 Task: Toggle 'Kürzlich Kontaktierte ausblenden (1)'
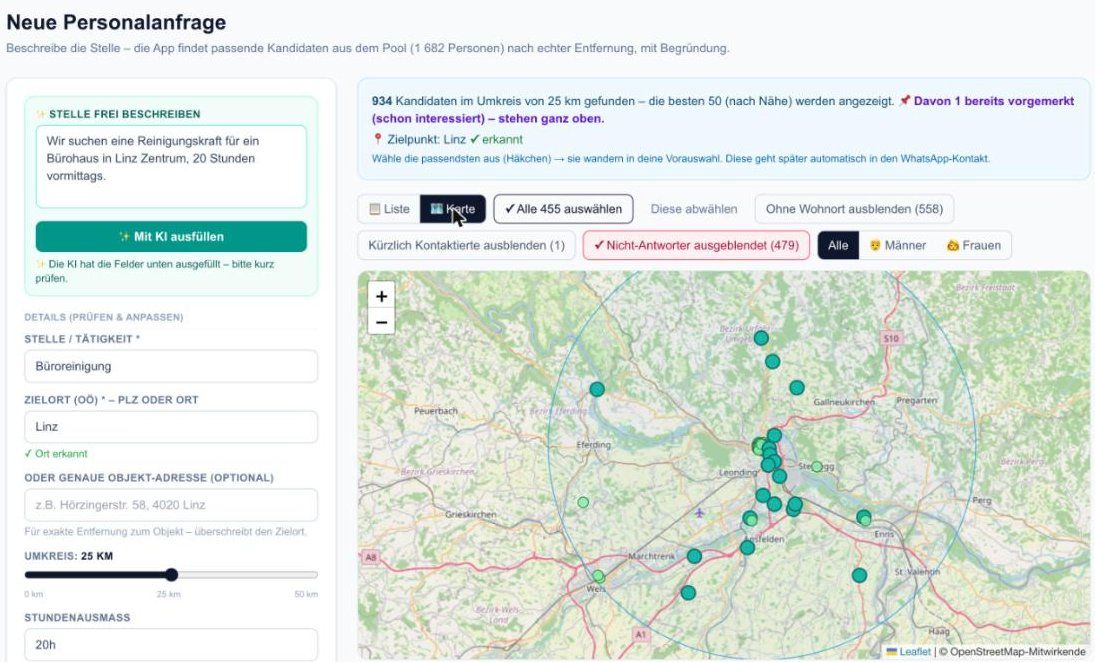tap(466, 245)
